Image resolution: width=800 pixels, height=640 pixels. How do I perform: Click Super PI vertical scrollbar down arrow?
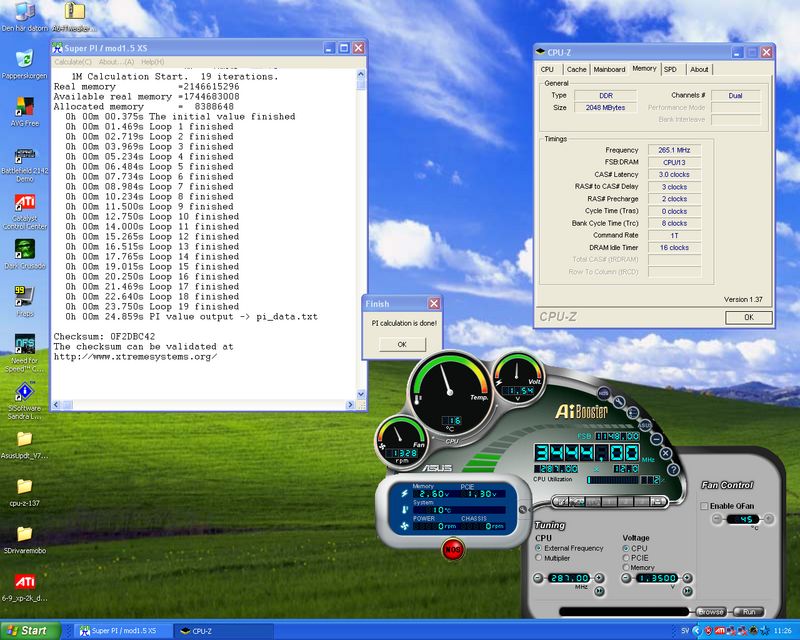point(361,395)
